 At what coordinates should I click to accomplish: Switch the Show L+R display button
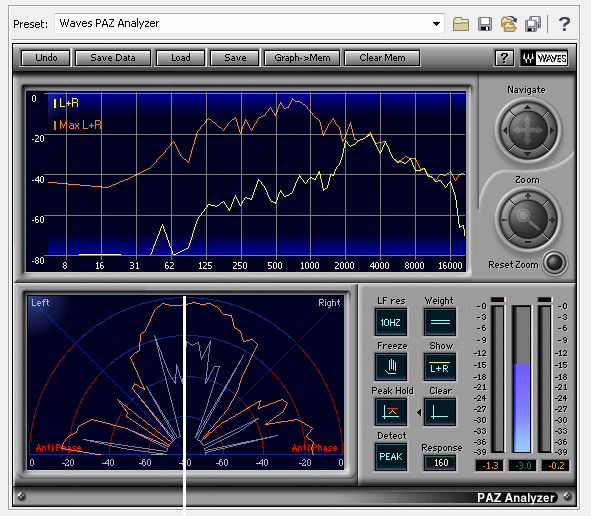[x=440, y=367]
